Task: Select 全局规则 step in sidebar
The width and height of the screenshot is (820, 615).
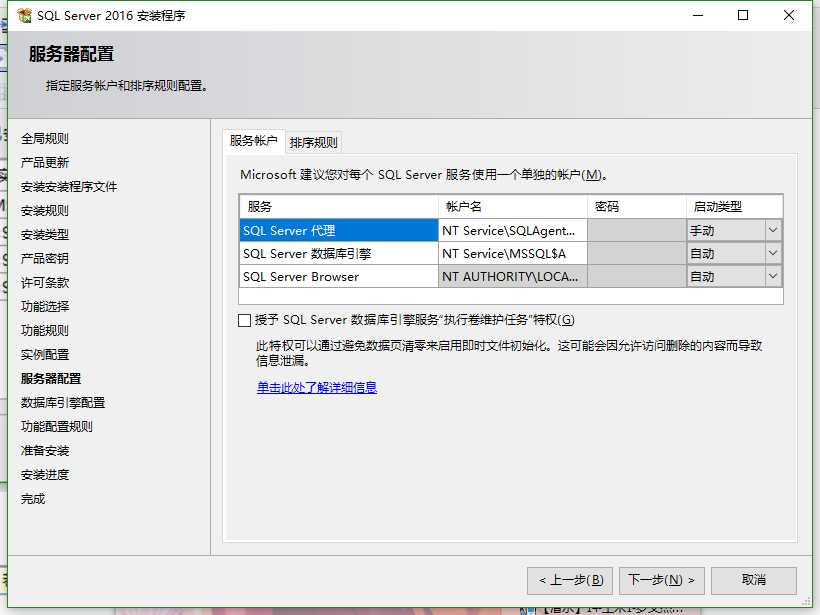Action: [x=45, y=139]
